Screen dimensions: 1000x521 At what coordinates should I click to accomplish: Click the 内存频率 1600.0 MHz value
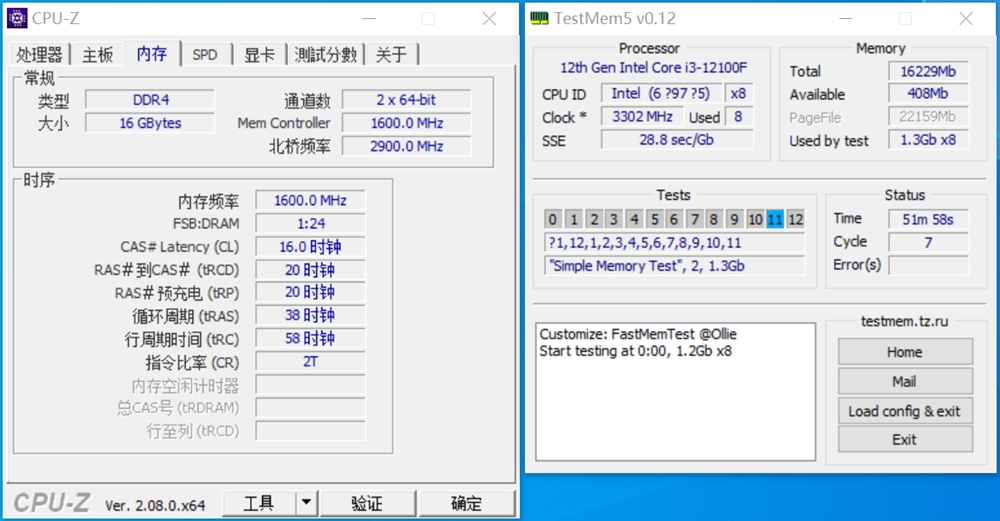311,201
